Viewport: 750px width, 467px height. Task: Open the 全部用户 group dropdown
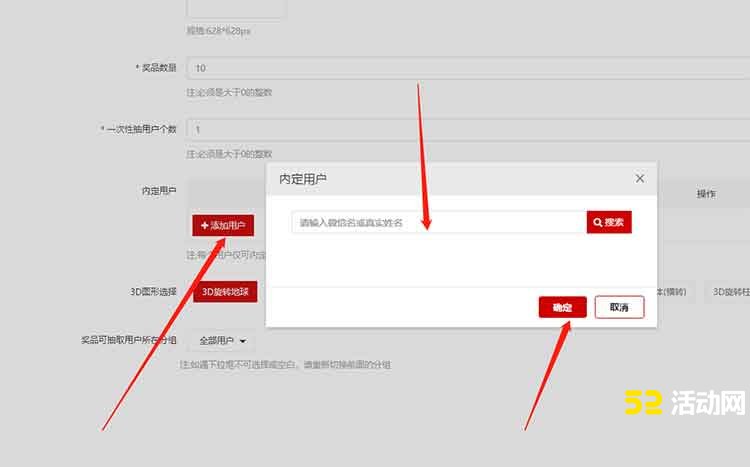pos(223,341)
